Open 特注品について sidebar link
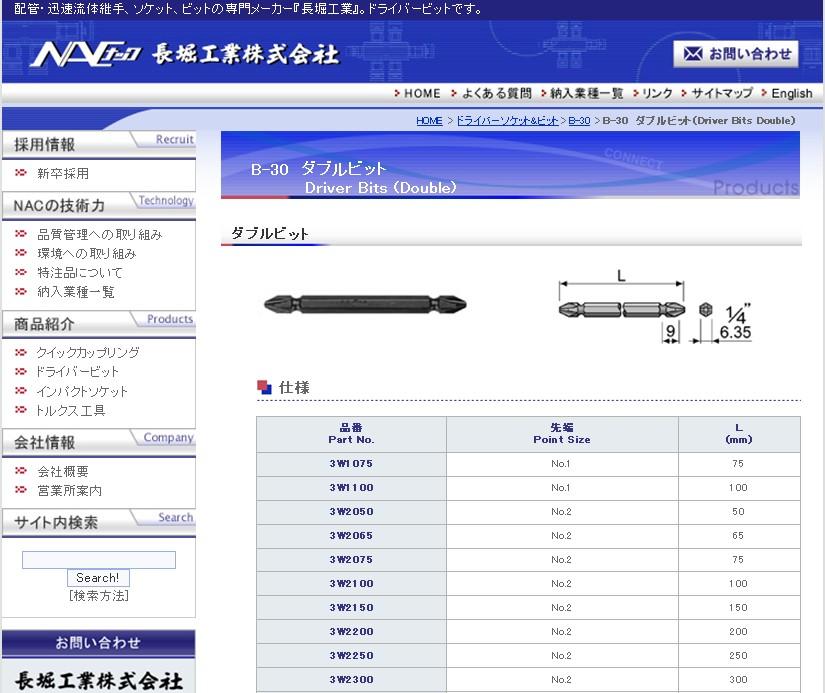The image size is (825, 693). (79, 273)
